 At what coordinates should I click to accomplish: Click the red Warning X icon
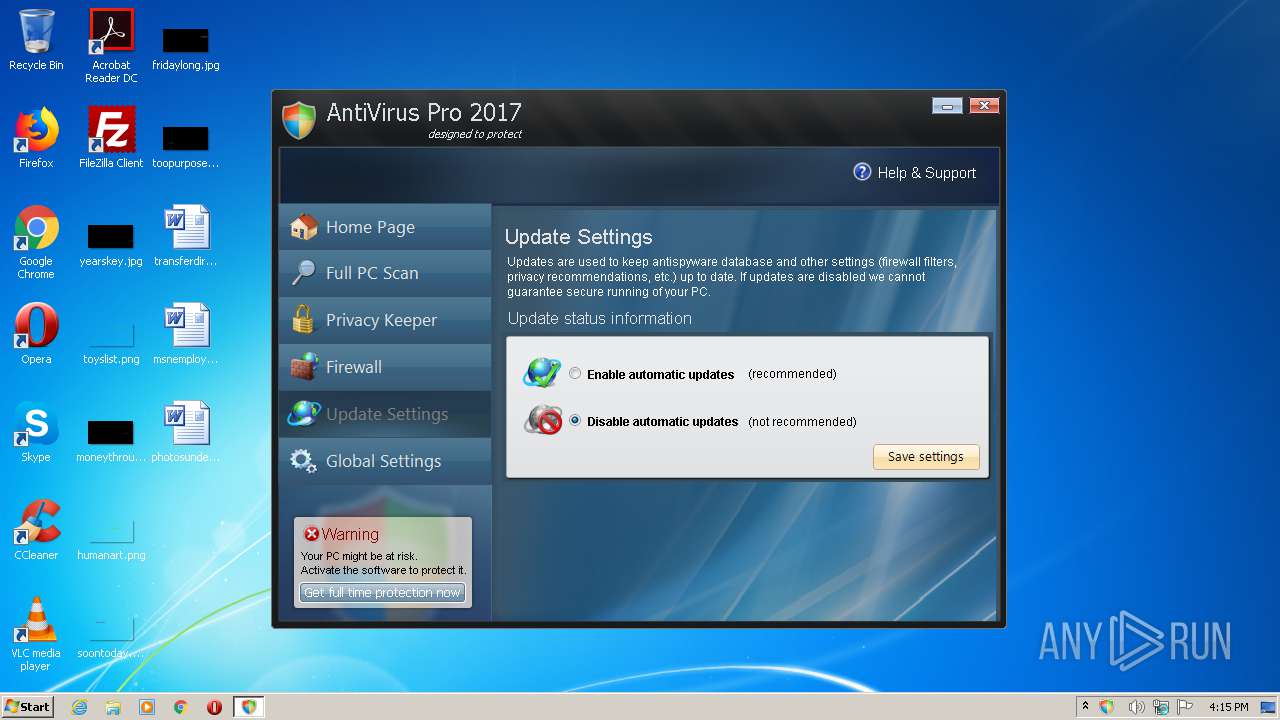coord(311,534)
